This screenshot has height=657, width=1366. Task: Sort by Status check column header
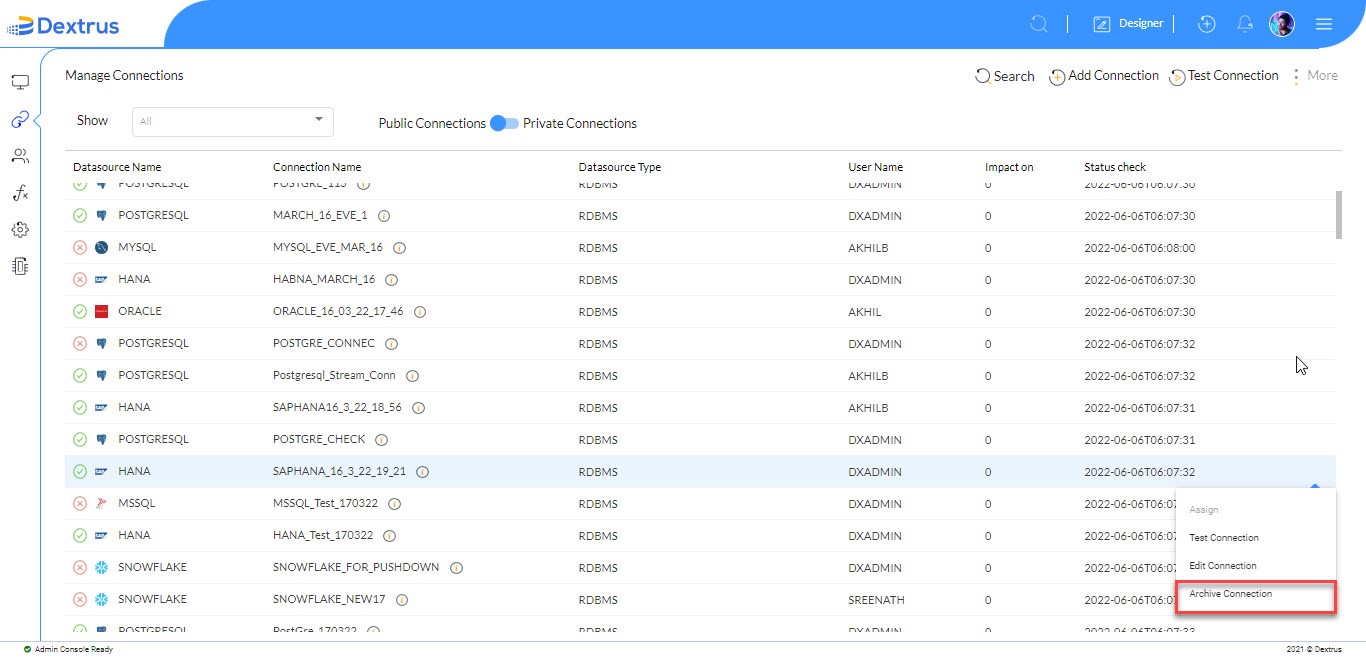(1115, 167)
